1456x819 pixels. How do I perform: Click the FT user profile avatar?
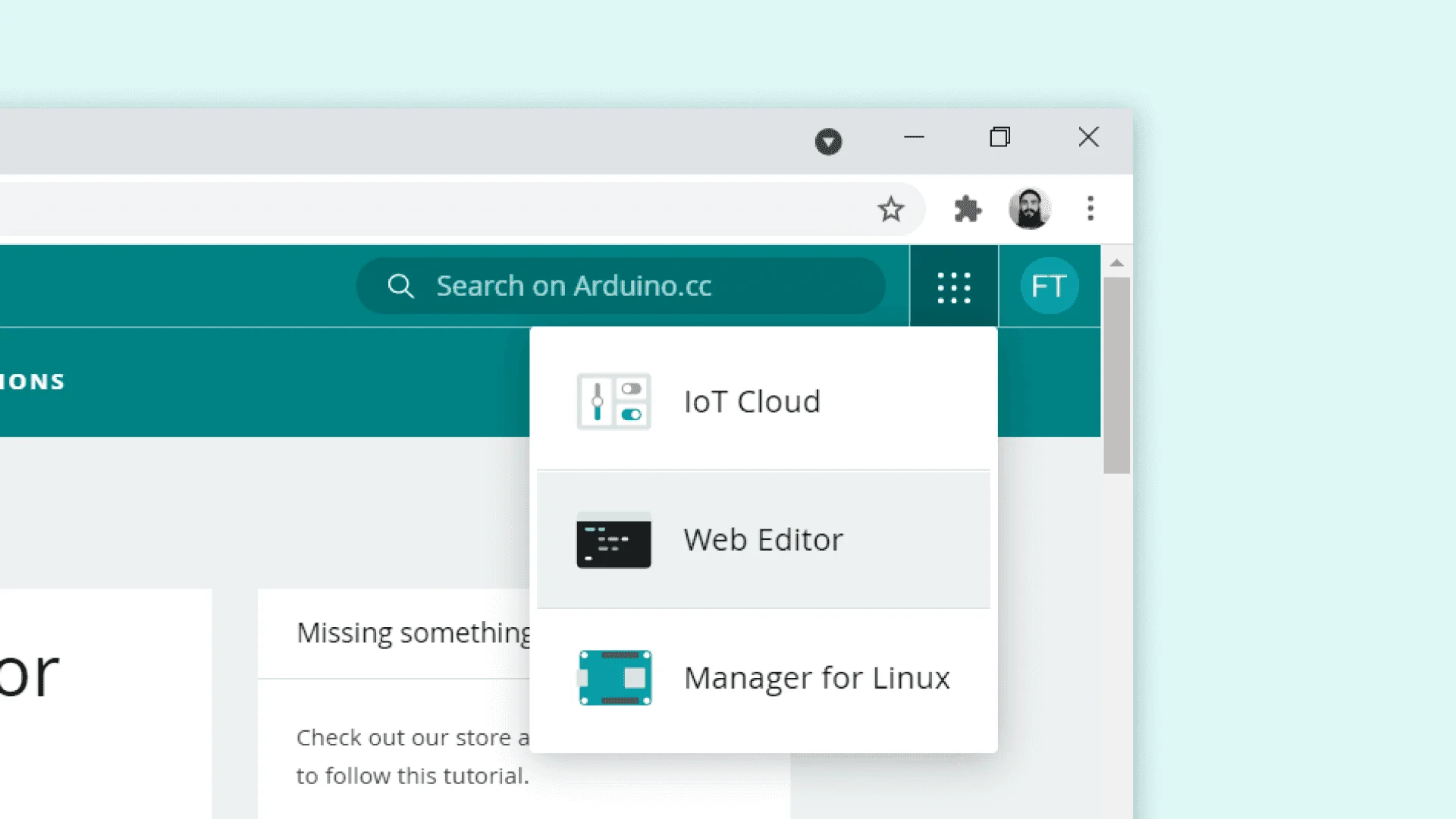click(1050, 286)
